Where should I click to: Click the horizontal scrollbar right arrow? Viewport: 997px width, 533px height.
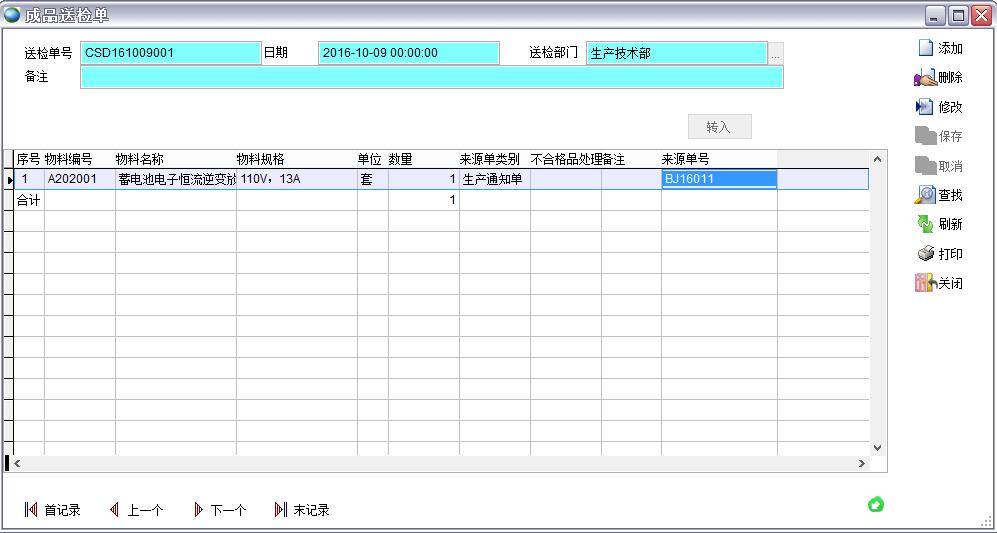[x=862, y=464]
